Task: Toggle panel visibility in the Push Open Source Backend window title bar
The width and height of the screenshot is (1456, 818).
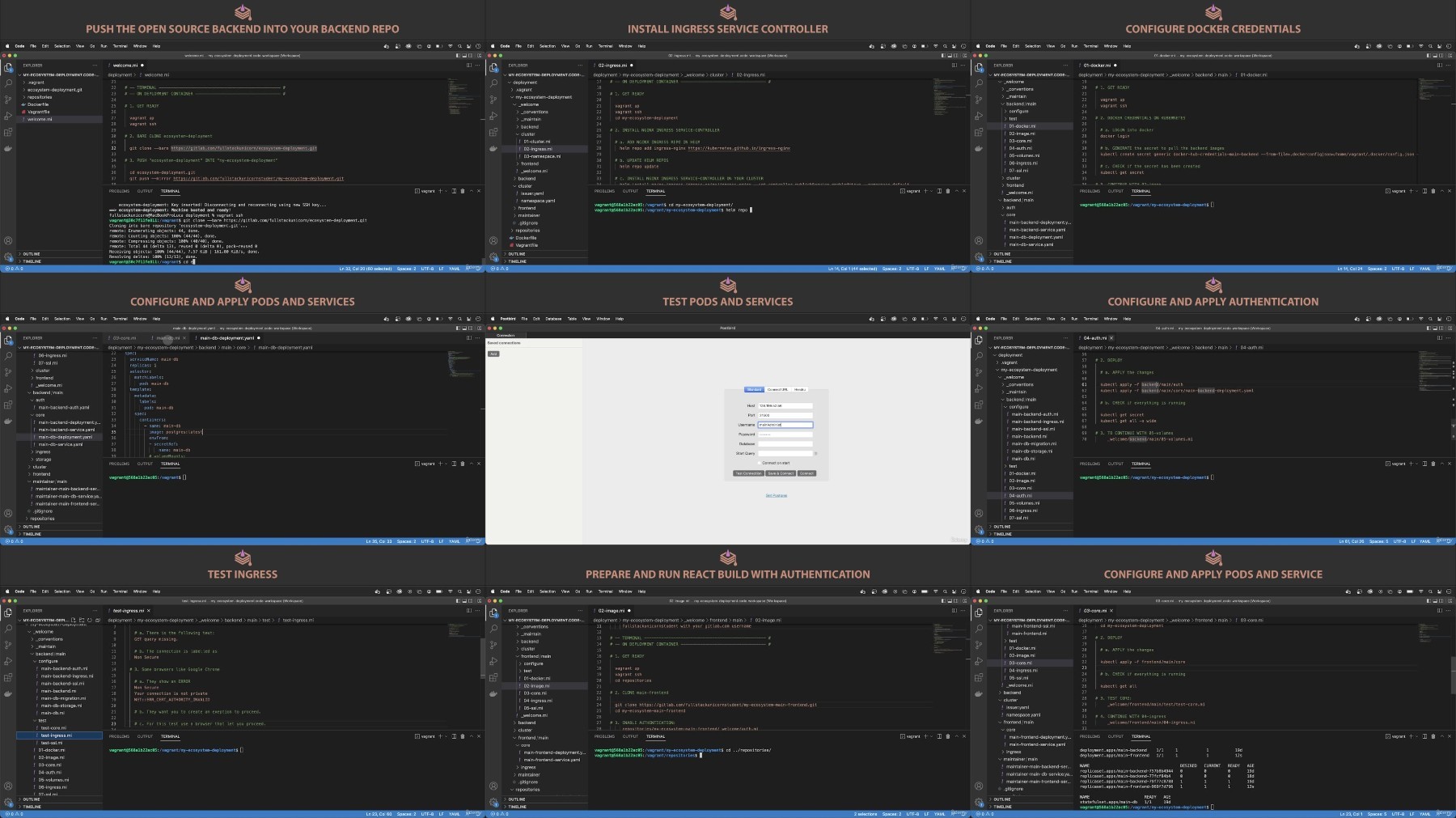Action: click(x=464, y=55)
